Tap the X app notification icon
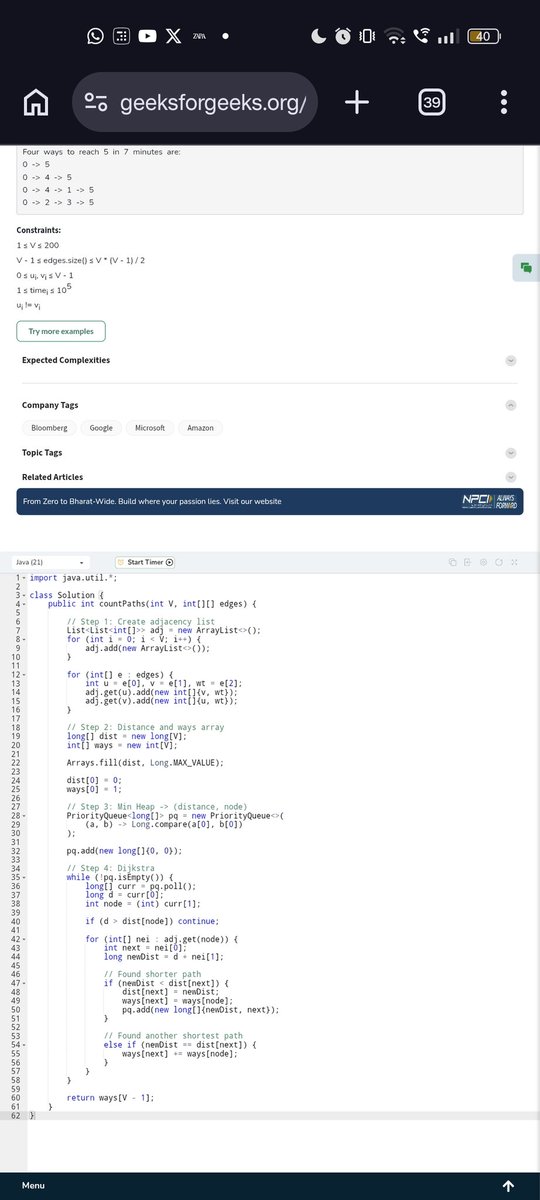 [174, 36]
